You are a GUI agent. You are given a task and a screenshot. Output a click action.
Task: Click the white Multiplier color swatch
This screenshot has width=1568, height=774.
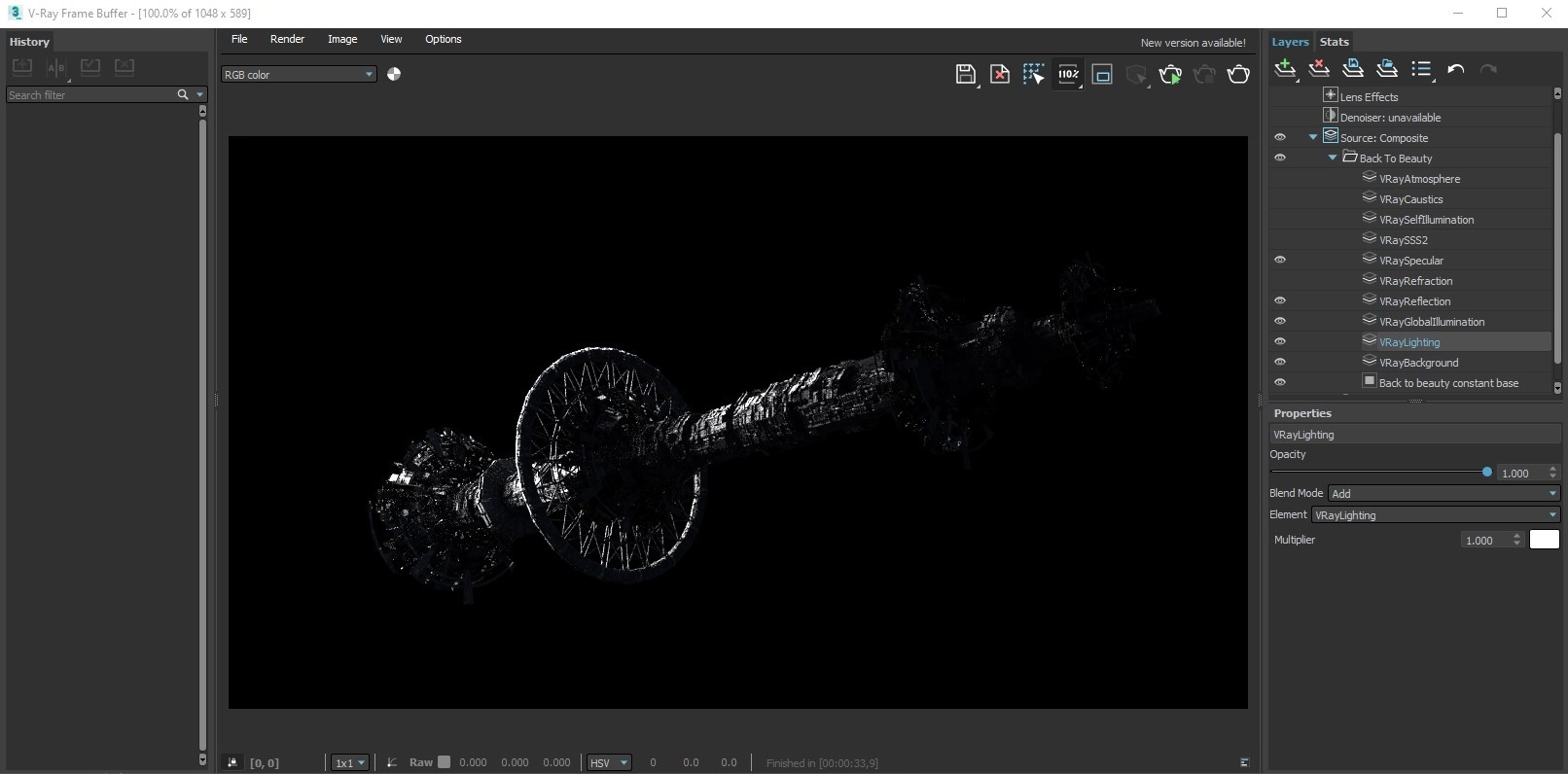1544,540
